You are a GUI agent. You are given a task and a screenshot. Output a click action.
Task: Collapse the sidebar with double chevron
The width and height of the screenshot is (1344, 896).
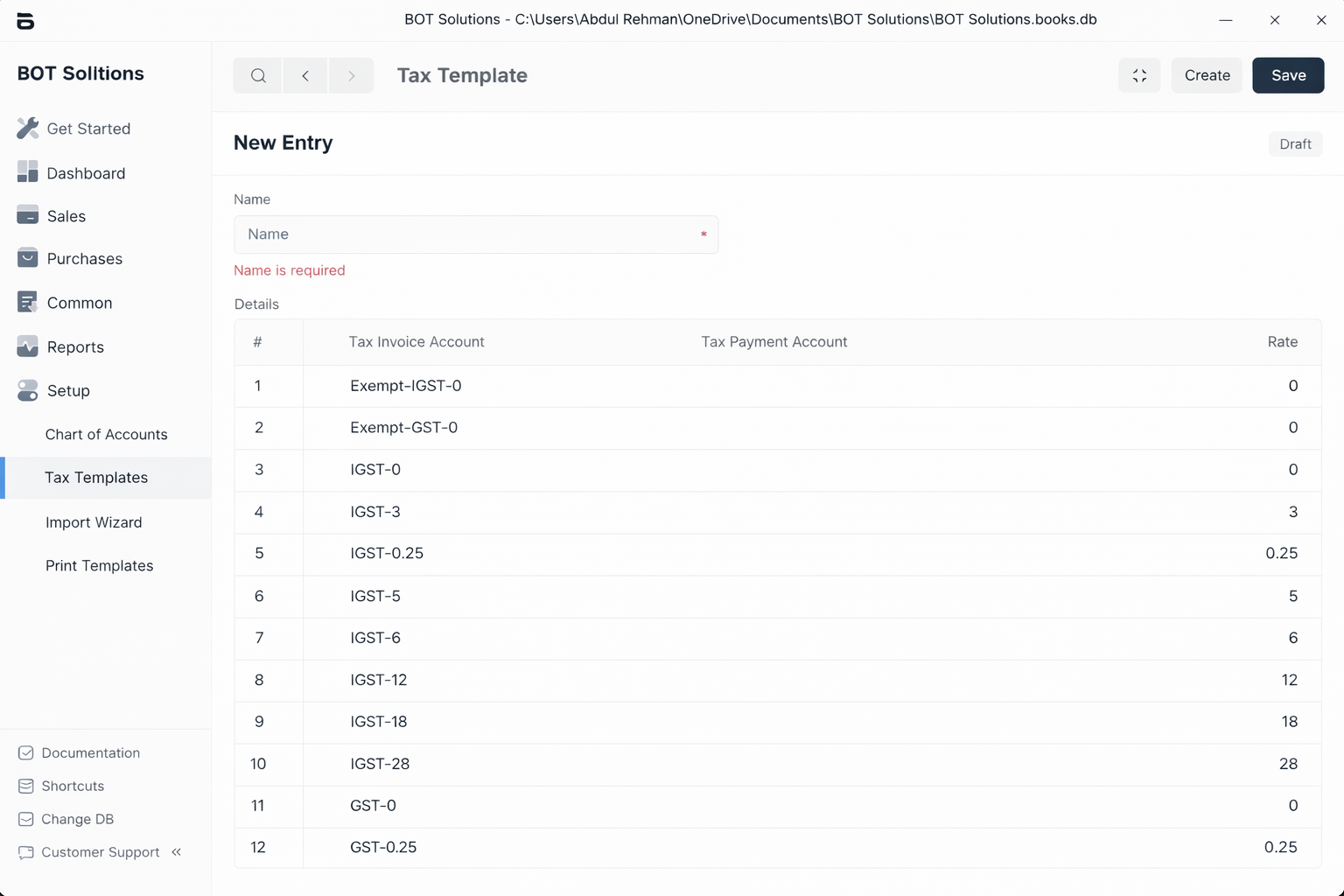coord(177,851)
